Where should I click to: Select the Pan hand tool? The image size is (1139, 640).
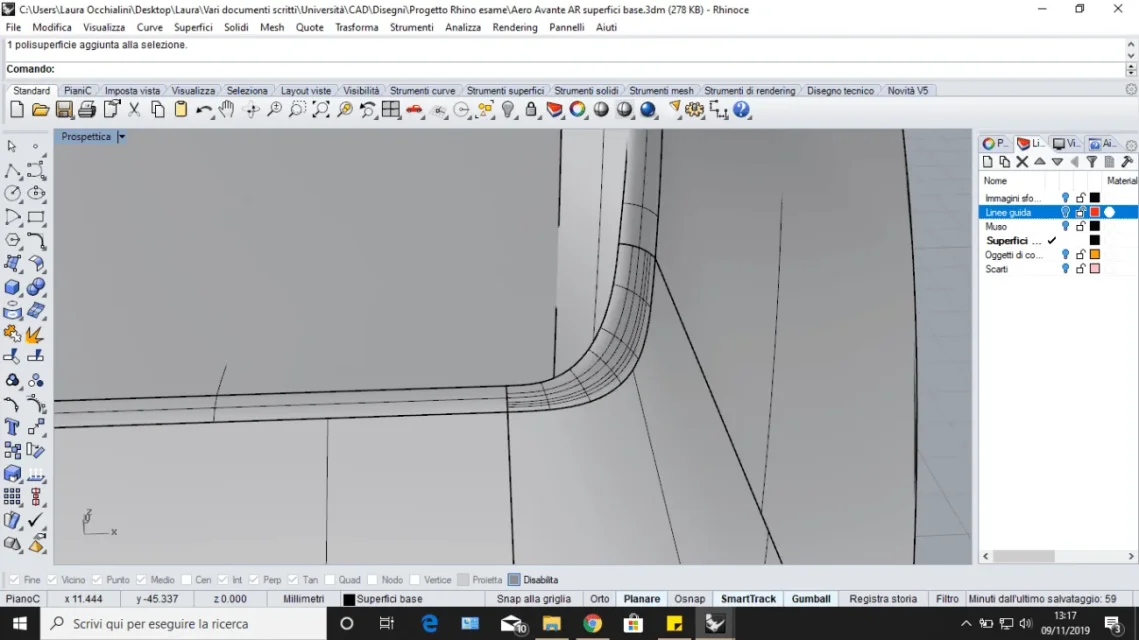tap(227, 110)
